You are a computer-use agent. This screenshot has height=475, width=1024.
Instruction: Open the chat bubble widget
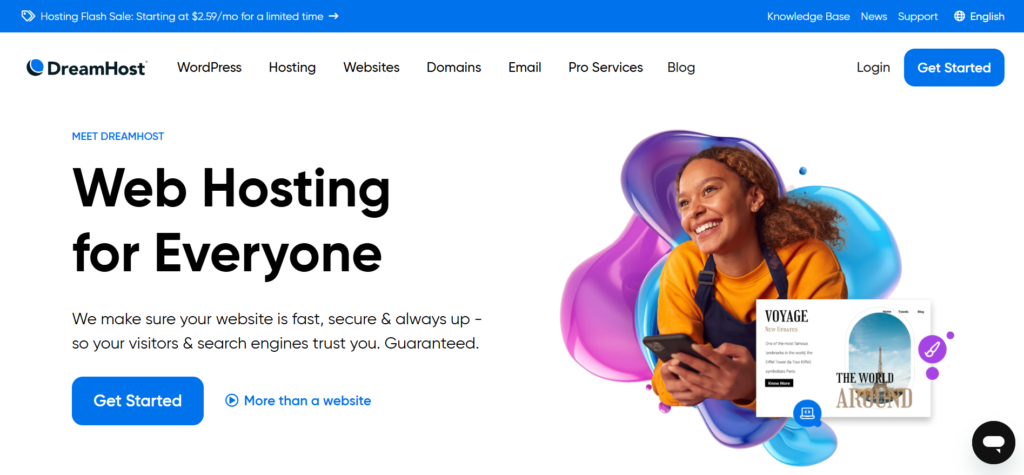click(x=993, y=442)
